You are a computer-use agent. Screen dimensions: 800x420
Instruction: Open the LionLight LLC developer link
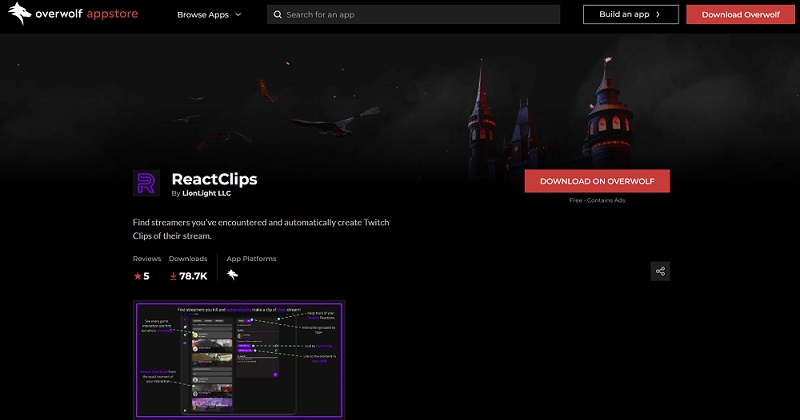[207, 193]
